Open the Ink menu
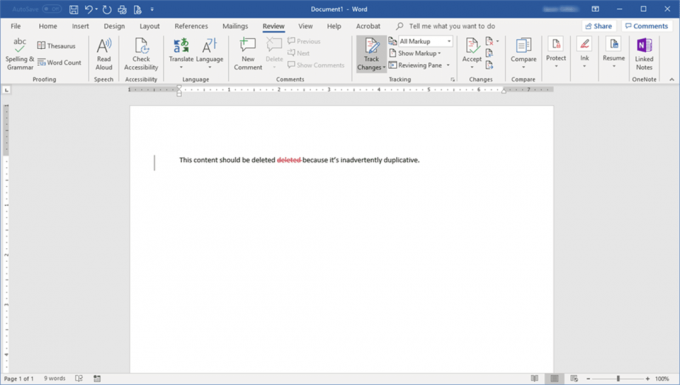 point(585,53)
